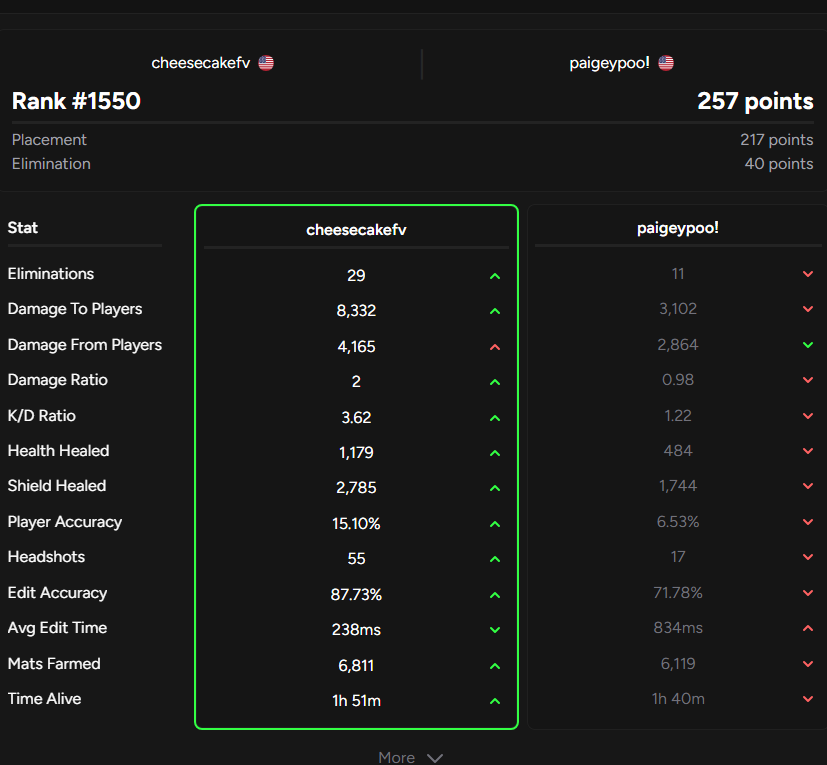
Task: Click the Damage From Players stat label
Action: pyautogui.click(x=85, y=345)
